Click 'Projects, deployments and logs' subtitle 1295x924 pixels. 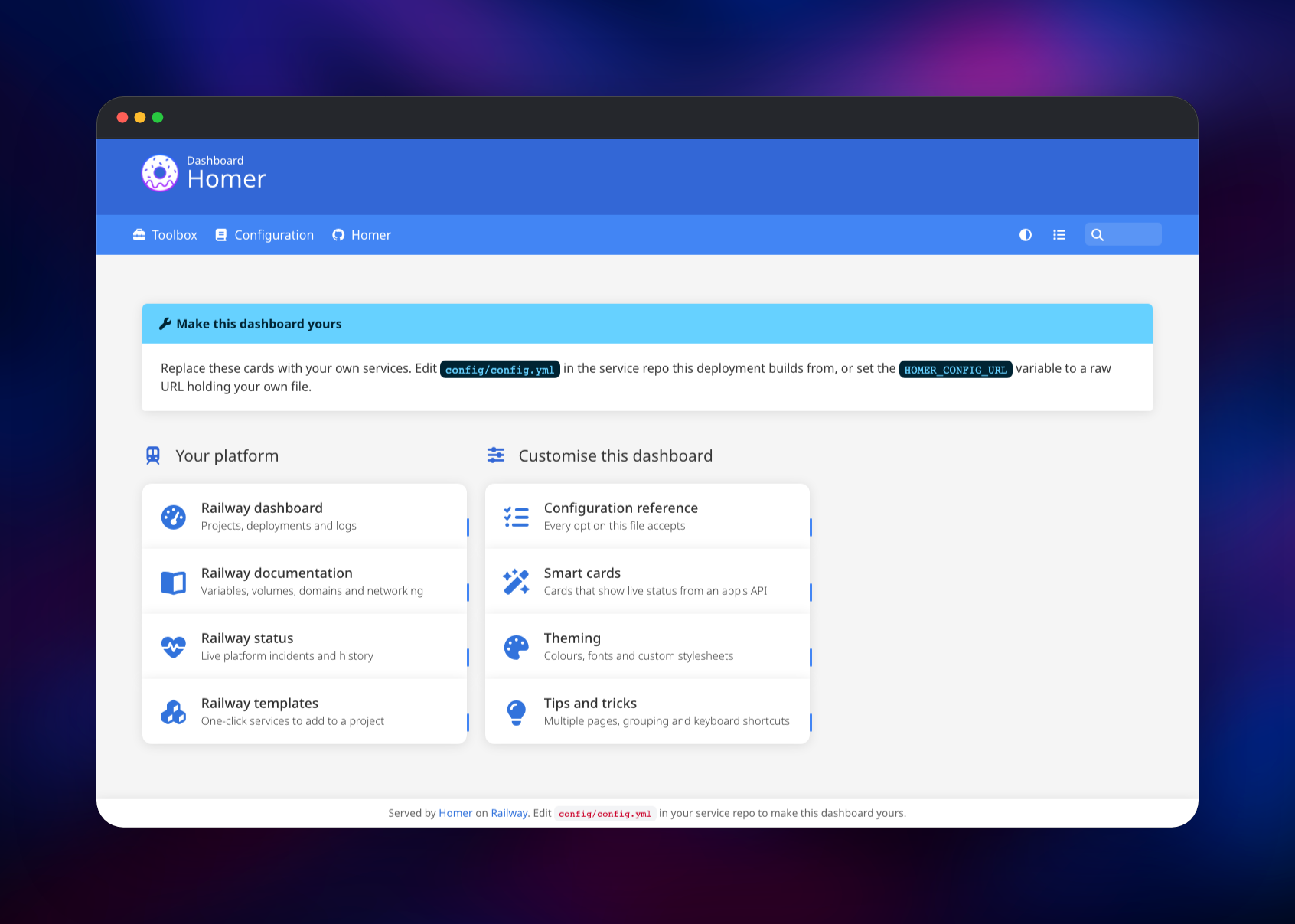279,526
